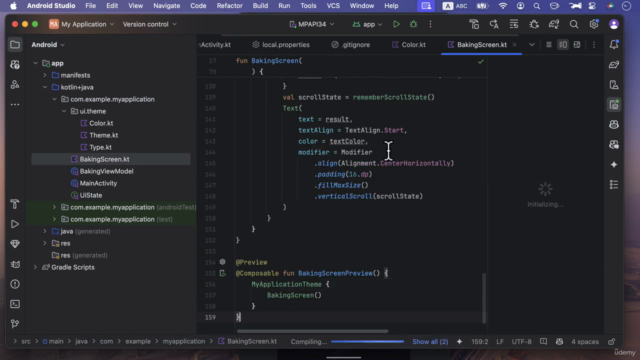Select BakingViewModel in project tree
This screenshot has height=360, width=640.
(106, 171)
